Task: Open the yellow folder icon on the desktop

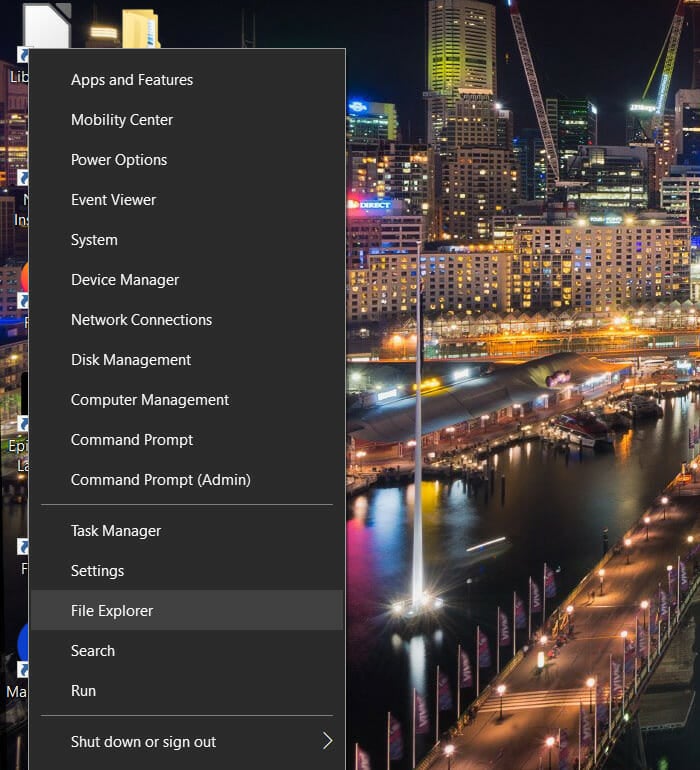Action: 140,28
